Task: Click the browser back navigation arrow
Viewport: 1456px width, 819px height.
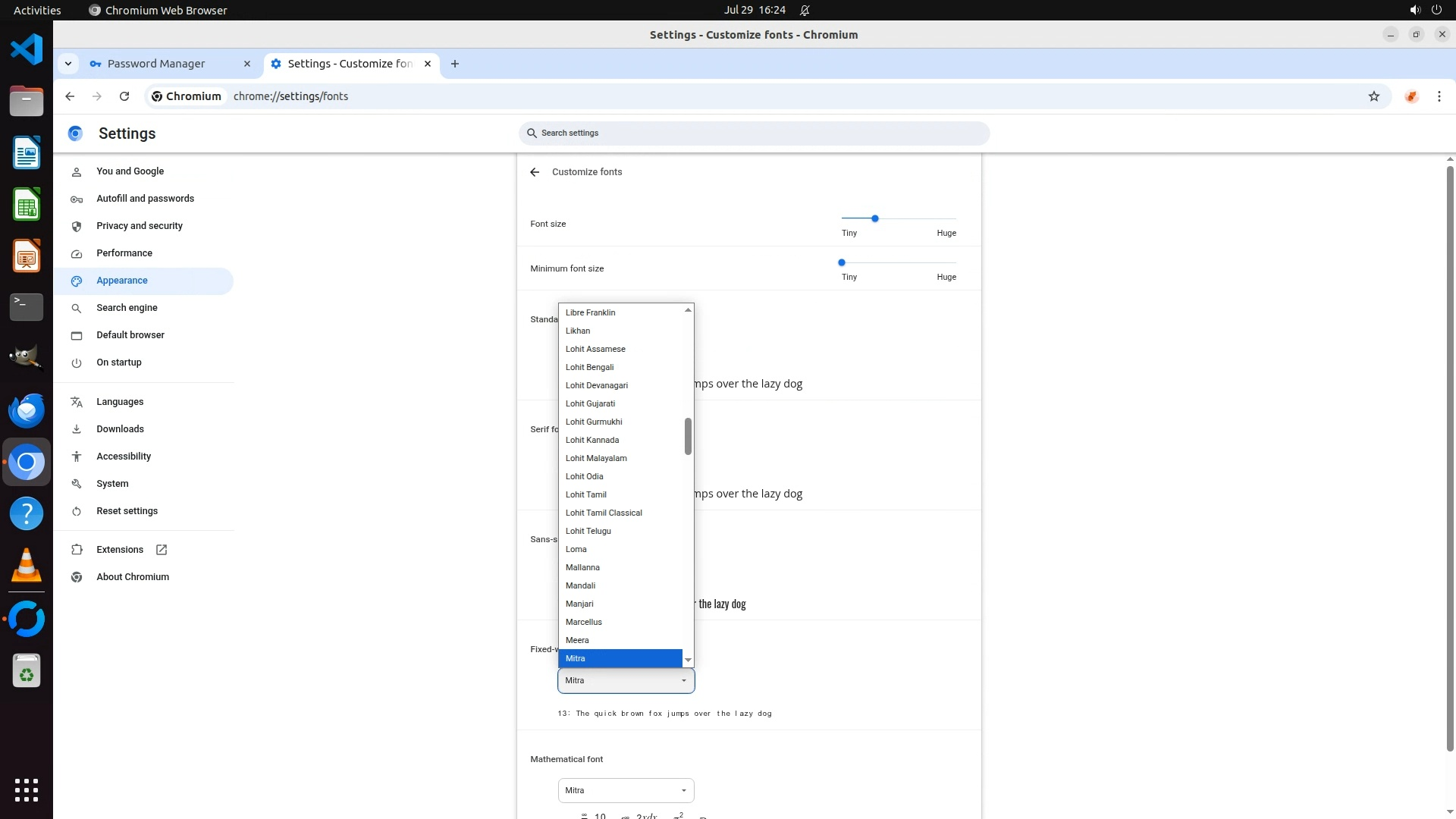Action: pyautogui.click(x=70, y=96)
